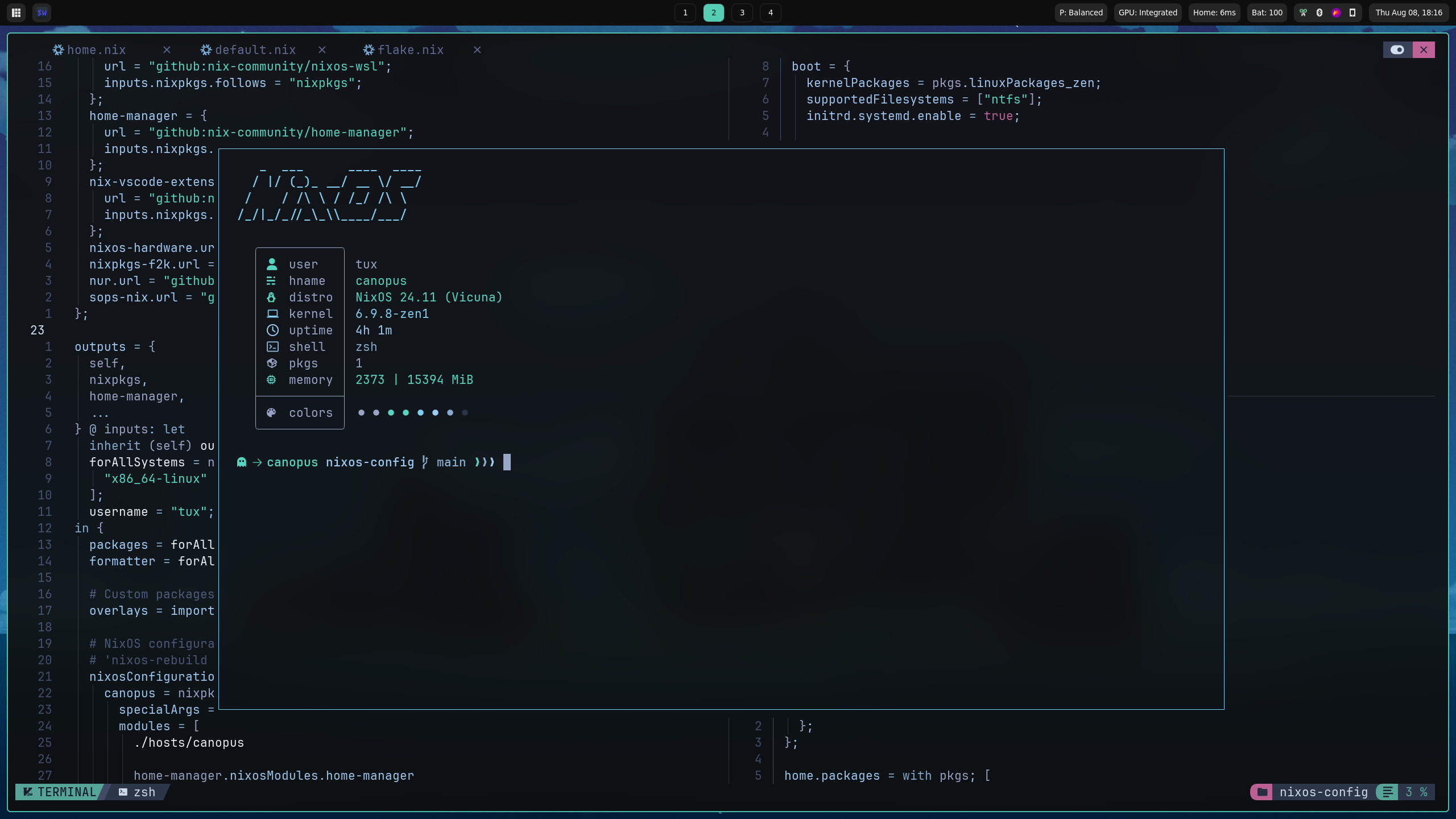
Task: Open the date and time calendar widget
Action: (x=1409, y=13)
